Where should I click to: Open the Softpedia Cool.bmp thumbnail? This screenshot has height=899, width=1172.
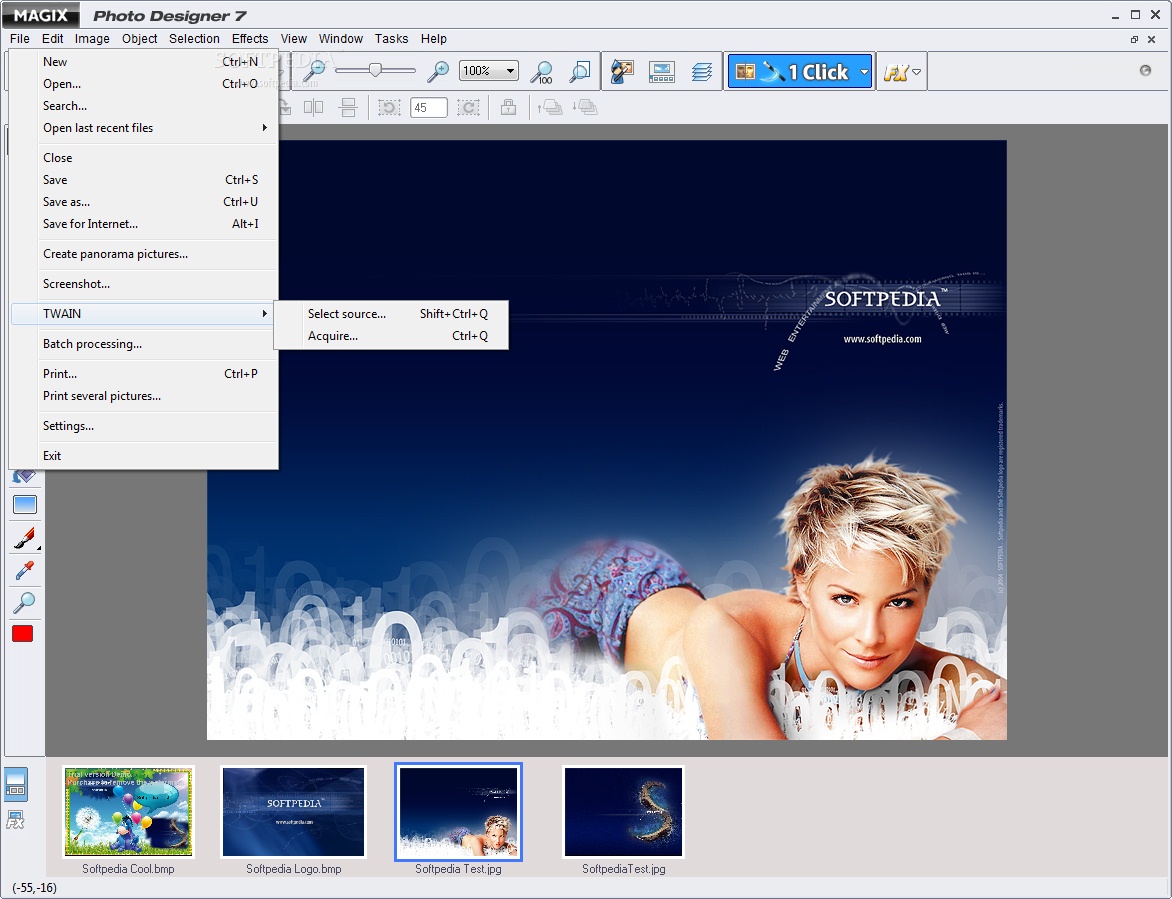[x=129, y=812]
